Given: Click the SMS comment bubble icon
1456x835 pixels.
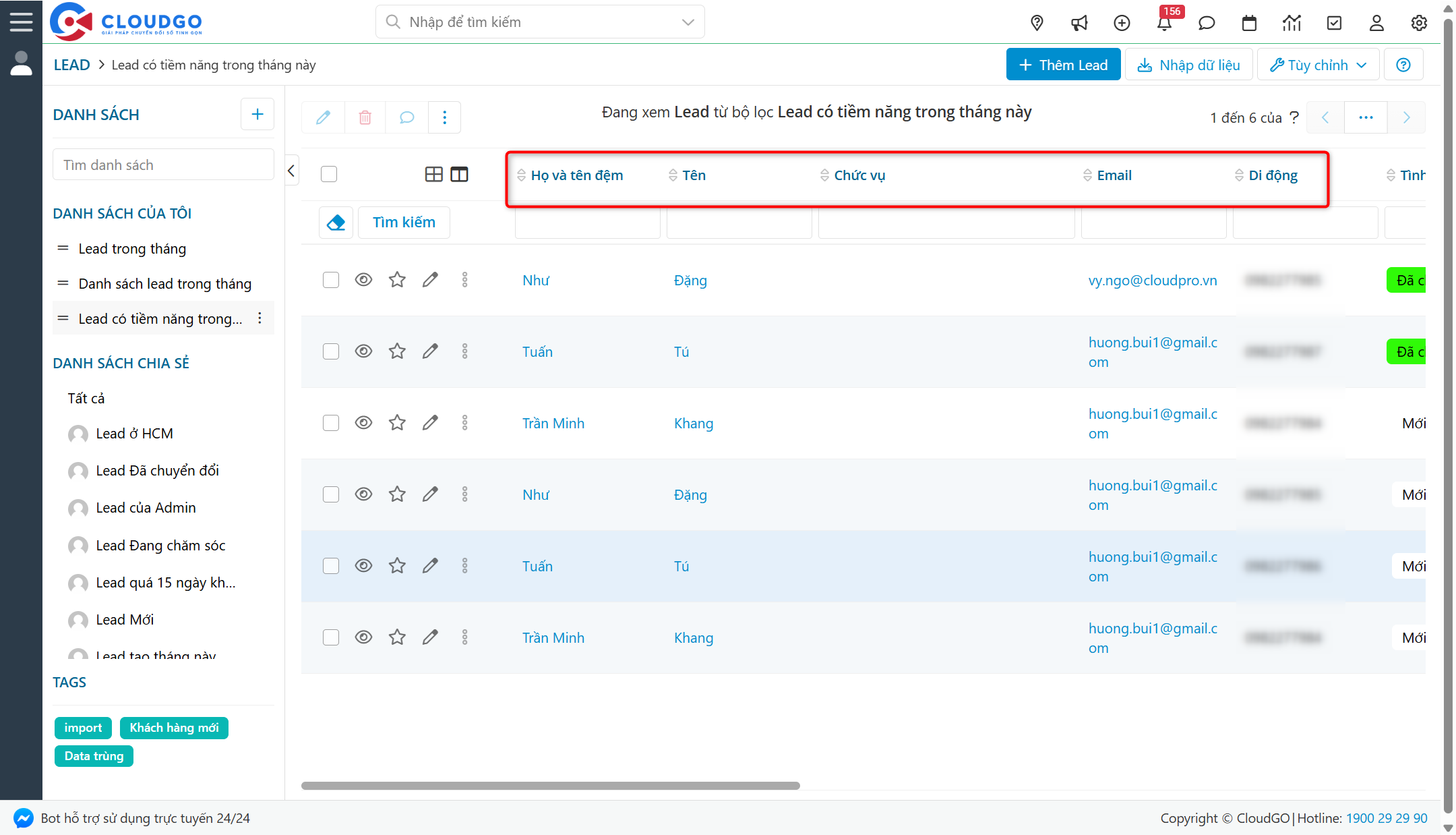Looking at the screenshot, I should [x=406, y=117].
